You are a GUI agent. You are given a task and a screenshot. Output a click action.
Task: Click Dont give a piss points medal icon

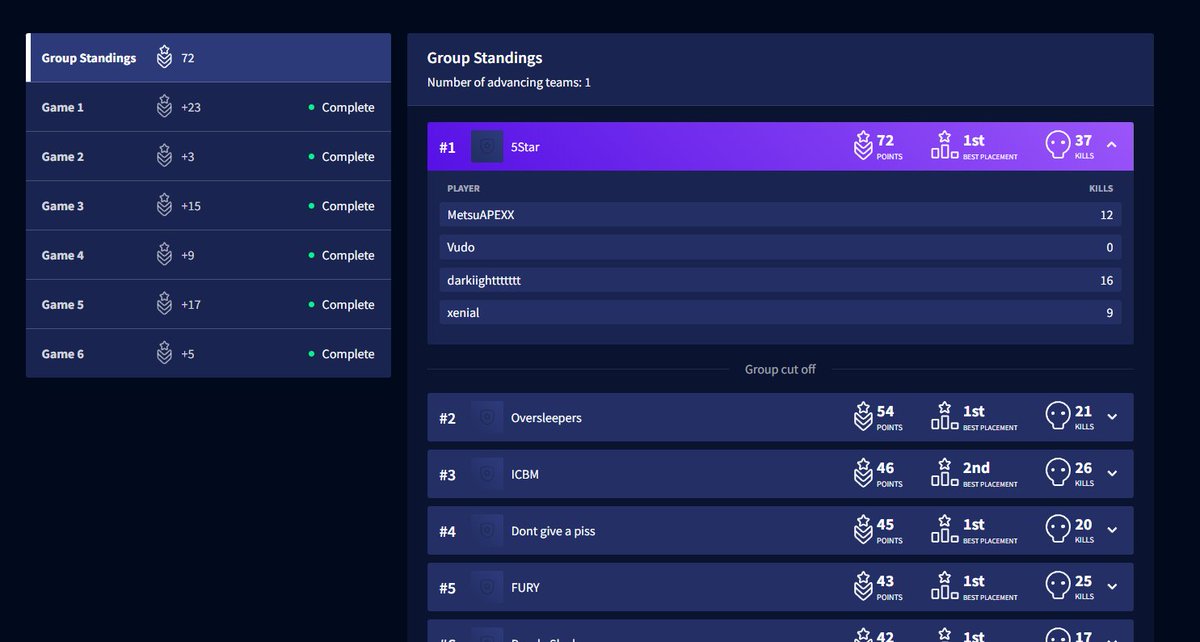point(863,530)
